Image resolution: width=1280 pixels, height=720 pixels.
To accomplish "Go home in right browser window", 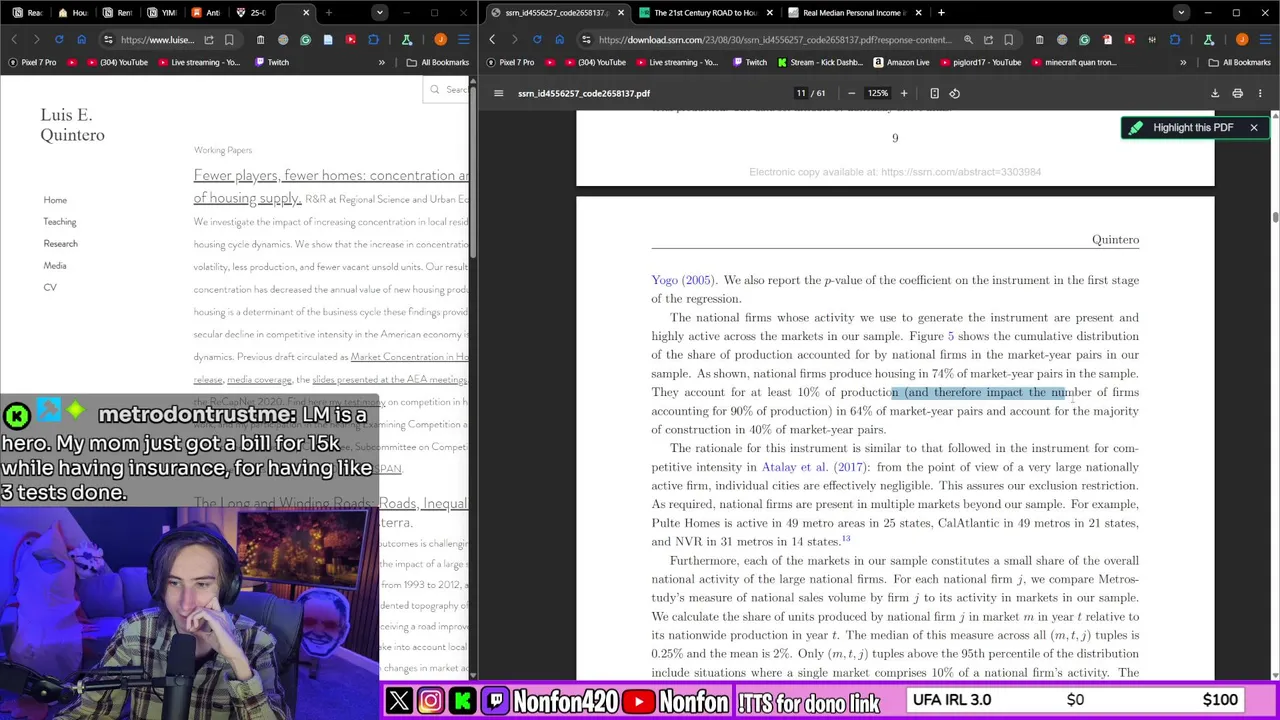I will [x=559, y=40].
